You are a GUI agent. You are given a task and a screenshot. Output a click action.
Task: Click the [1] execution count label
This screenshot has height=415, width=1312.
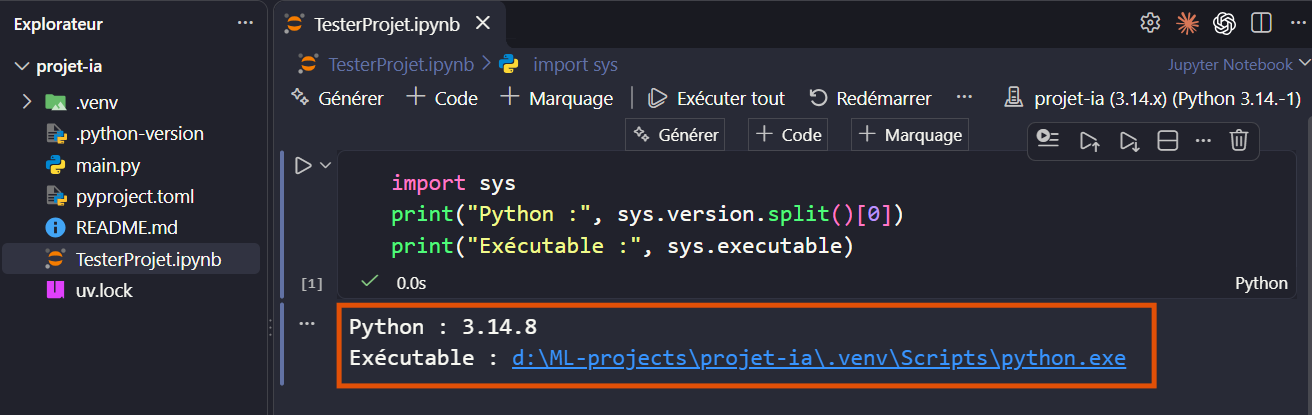click(312, 284)
